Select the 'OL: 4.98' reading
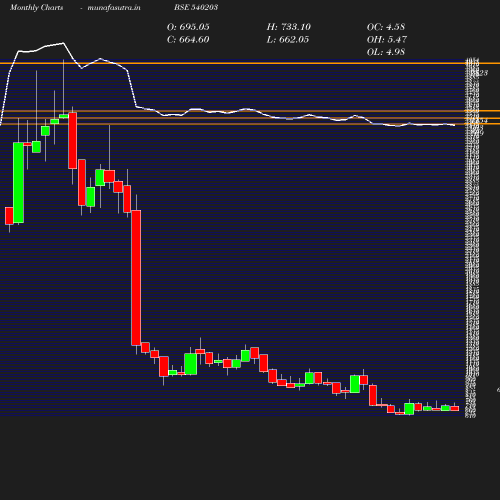This screenshot has height=500, width=500. [x=386, y=52]
